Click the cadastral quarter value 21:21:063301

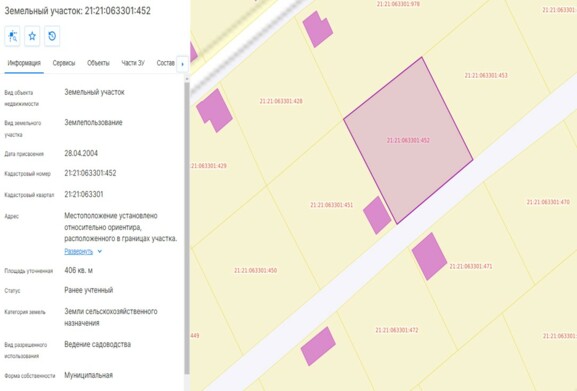[x=84, y=194]
